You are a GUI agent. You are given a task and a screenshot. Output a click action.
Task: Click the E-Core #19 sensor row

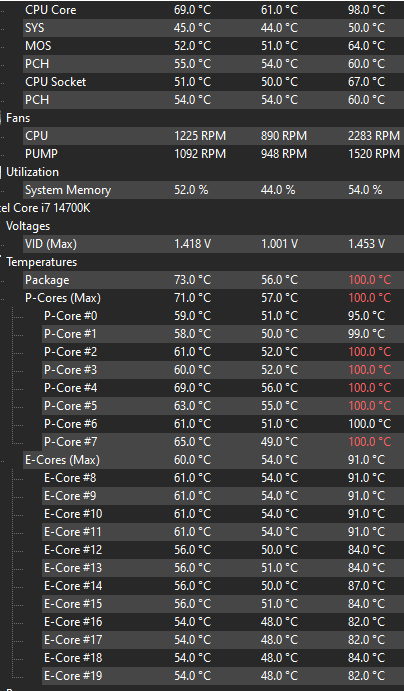pos(223,676)
